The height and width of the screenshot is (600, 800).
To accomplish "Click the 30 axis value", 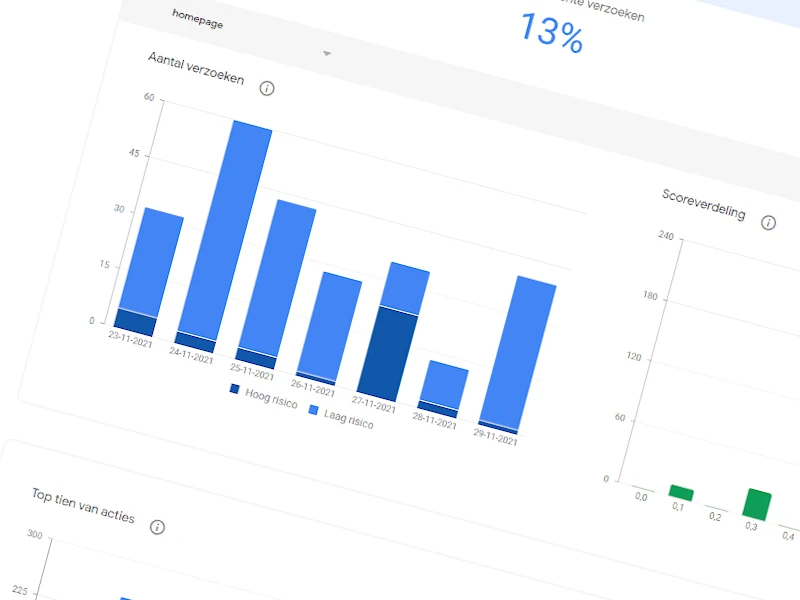I will coord(119,209).
